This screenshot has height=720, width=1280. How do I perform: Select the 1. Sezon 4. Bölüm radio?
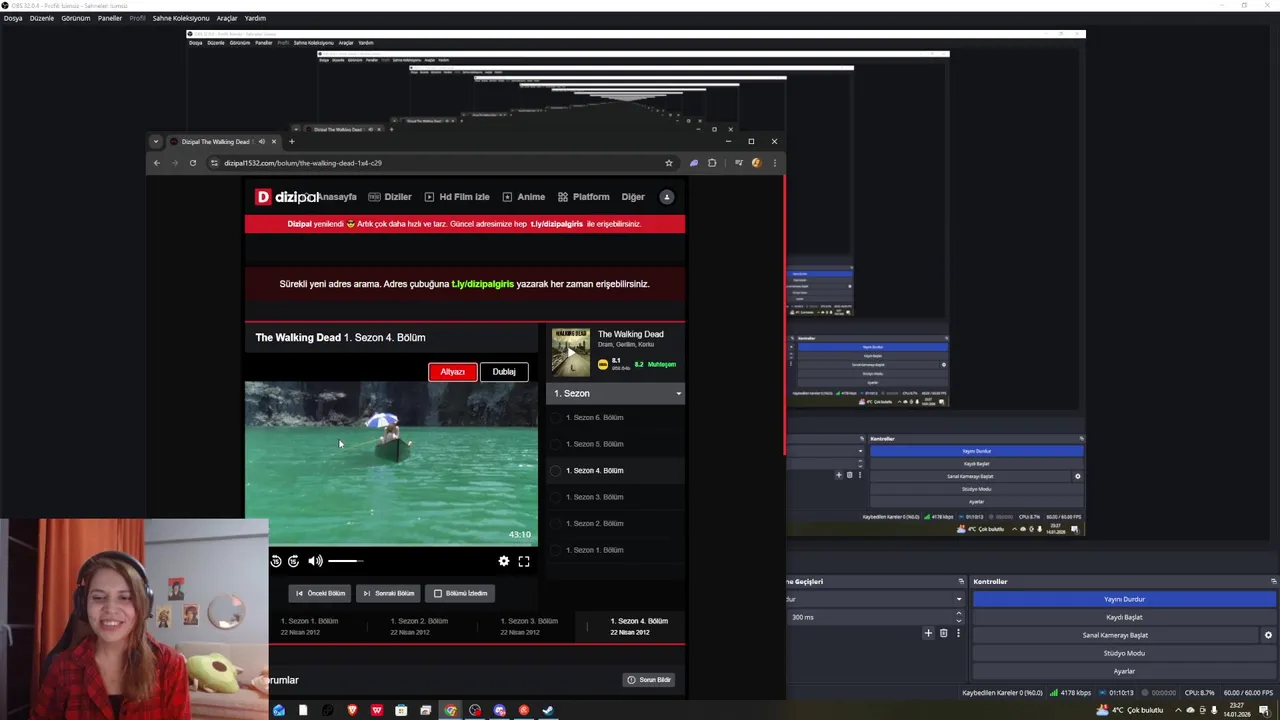(557, 471)
